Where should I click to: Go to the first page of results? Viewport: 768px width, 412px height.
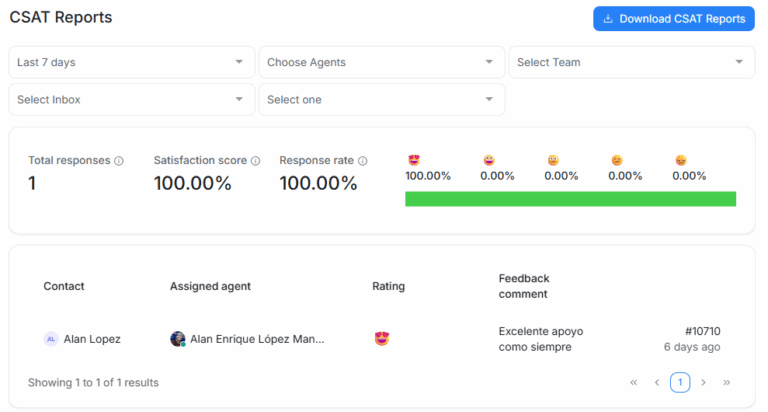pyautogui.click(x=634, y=382)
